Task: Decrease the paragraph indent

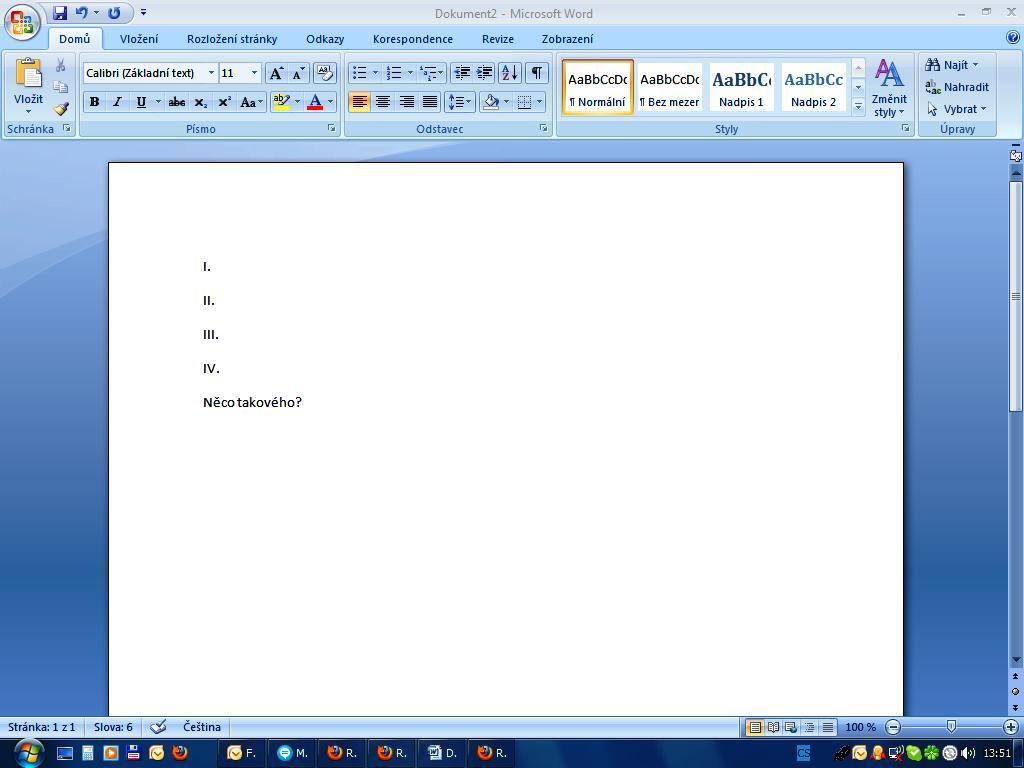Action: click(462, 73)
